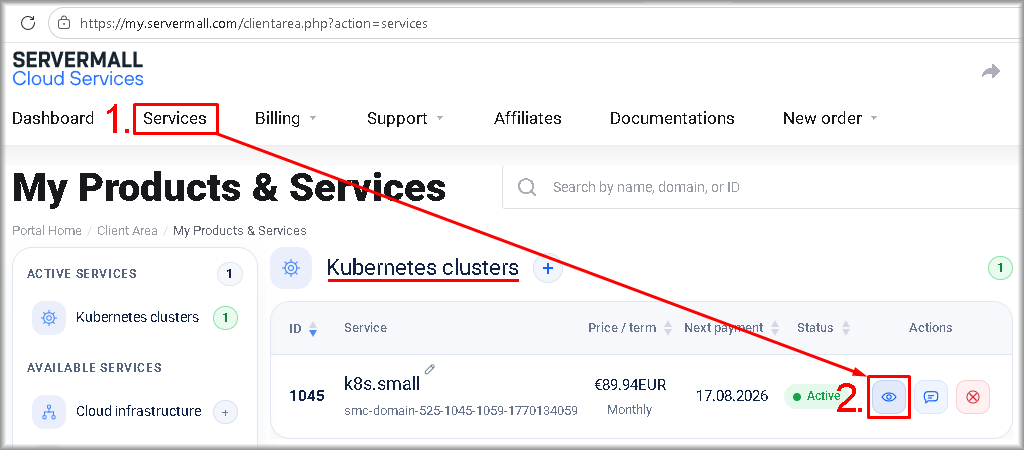The image size is (1024, 450).
Task: Open the Documentations menu item
Action: tap(672, 118)
